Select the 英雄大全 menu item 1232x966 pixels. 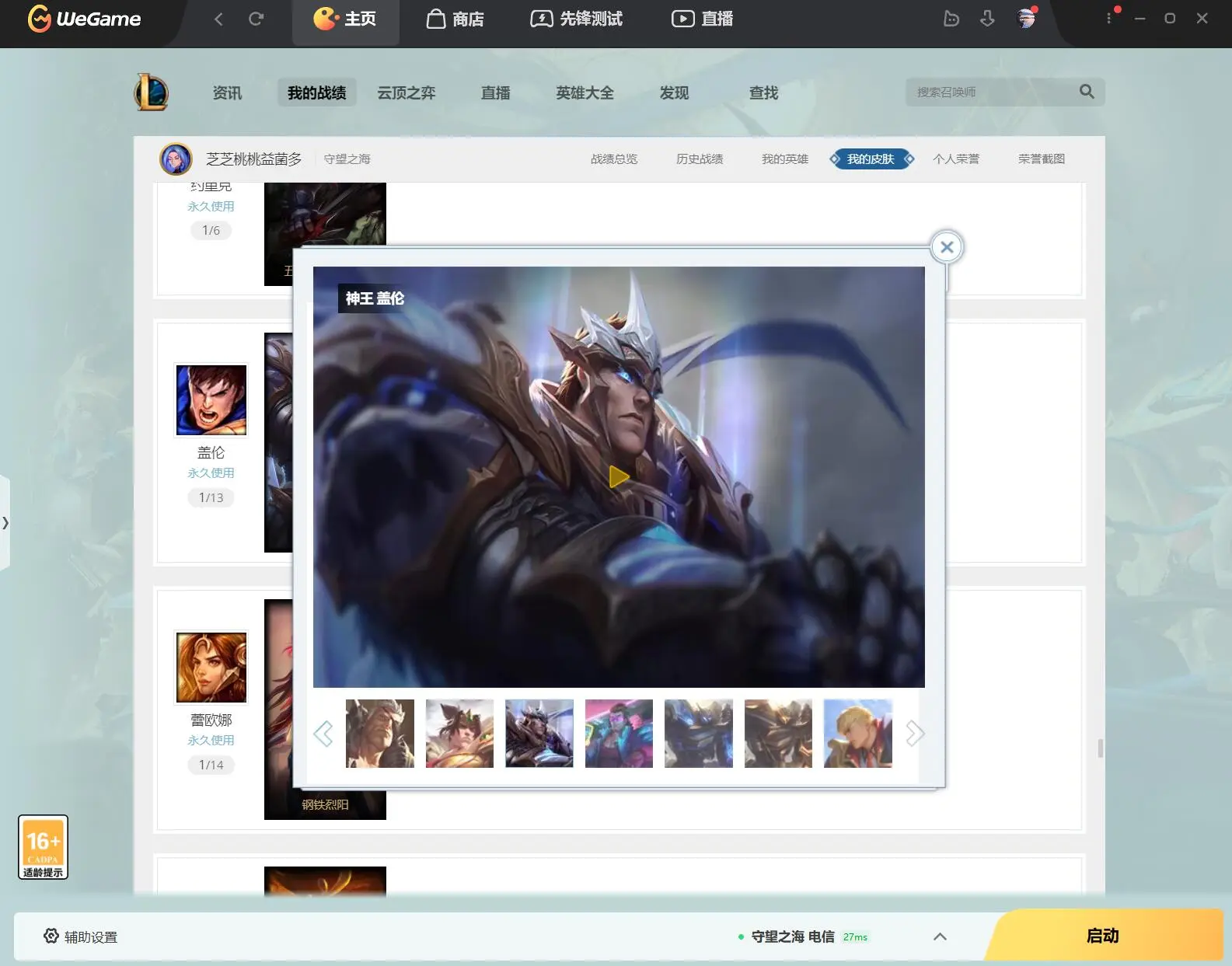pyautogui.click(x=585, y=92)
